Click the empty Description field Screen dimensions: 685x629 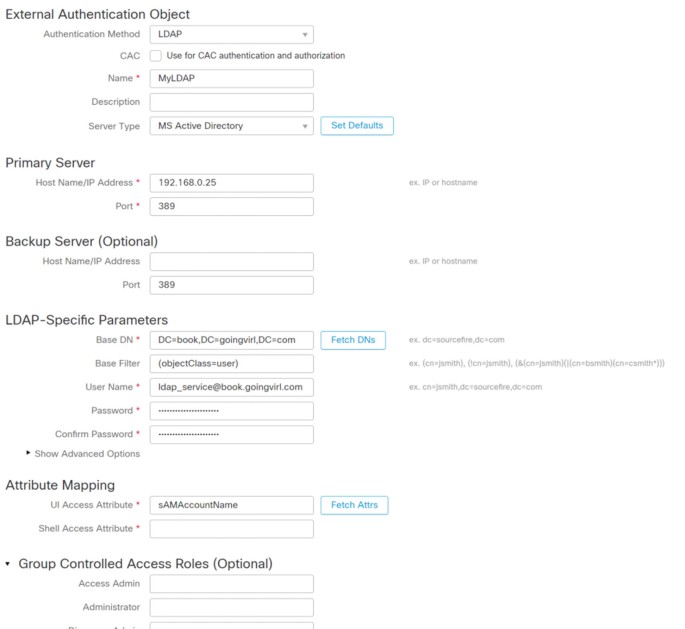coord(231,102)
